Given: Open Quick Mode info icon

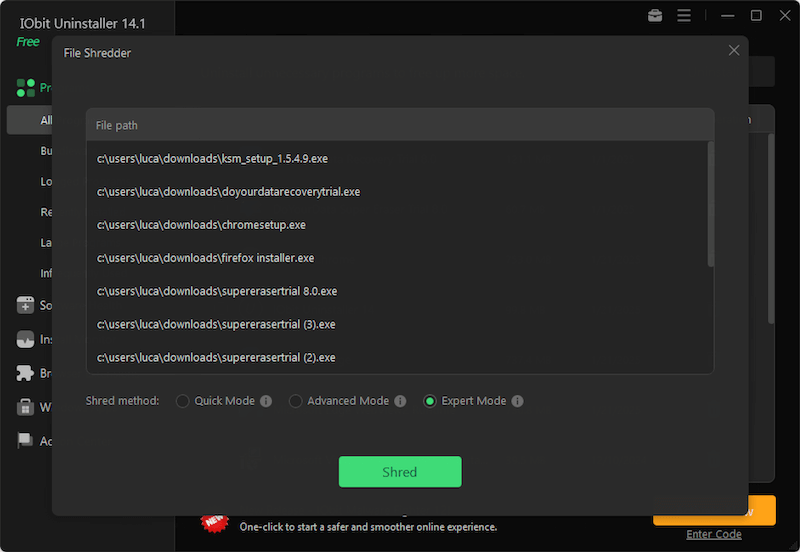Looking at the screenshot, I should [x=266, y=401].
